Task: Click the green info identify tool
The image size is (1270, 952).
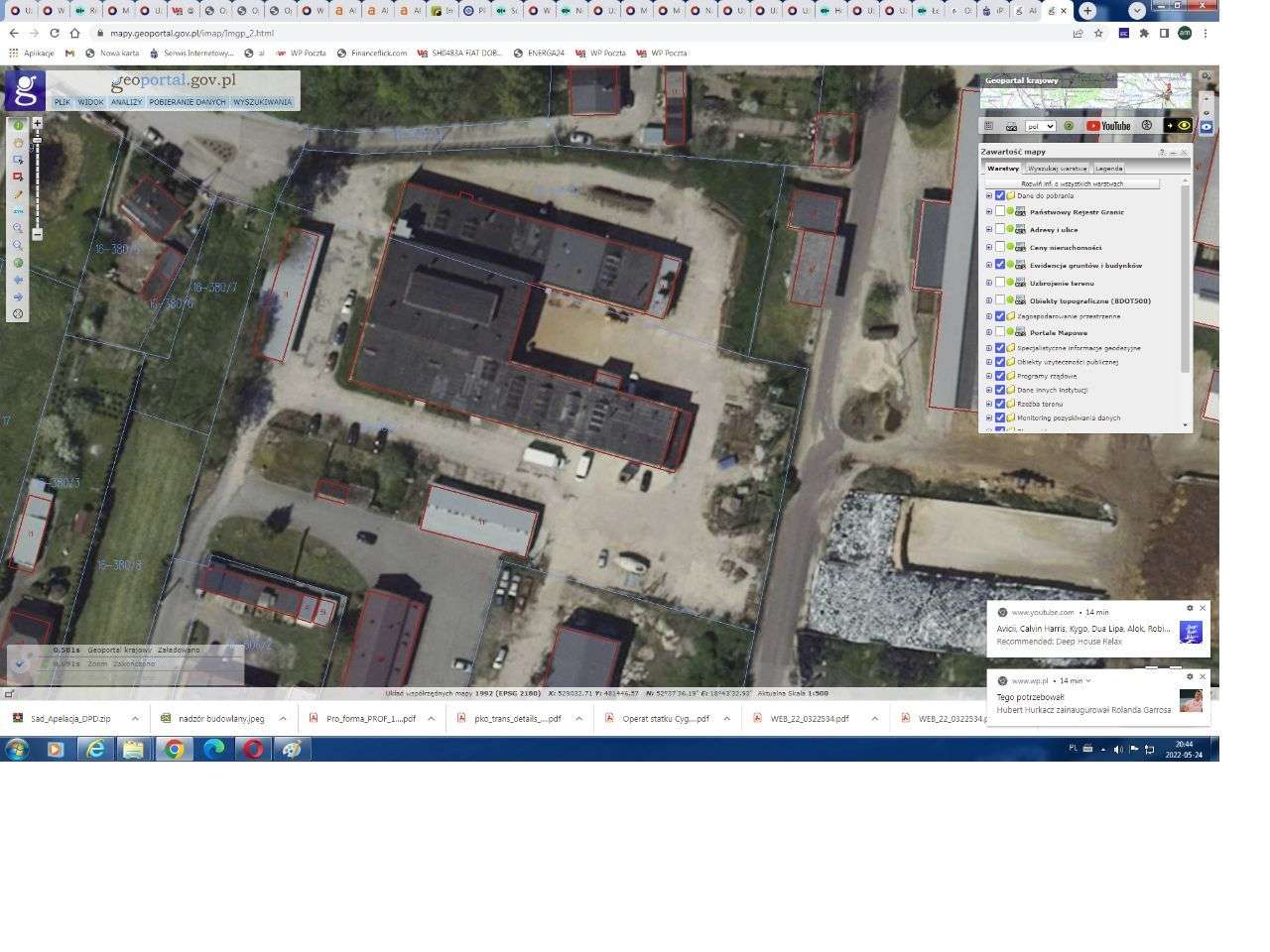Action: (18, 125)
